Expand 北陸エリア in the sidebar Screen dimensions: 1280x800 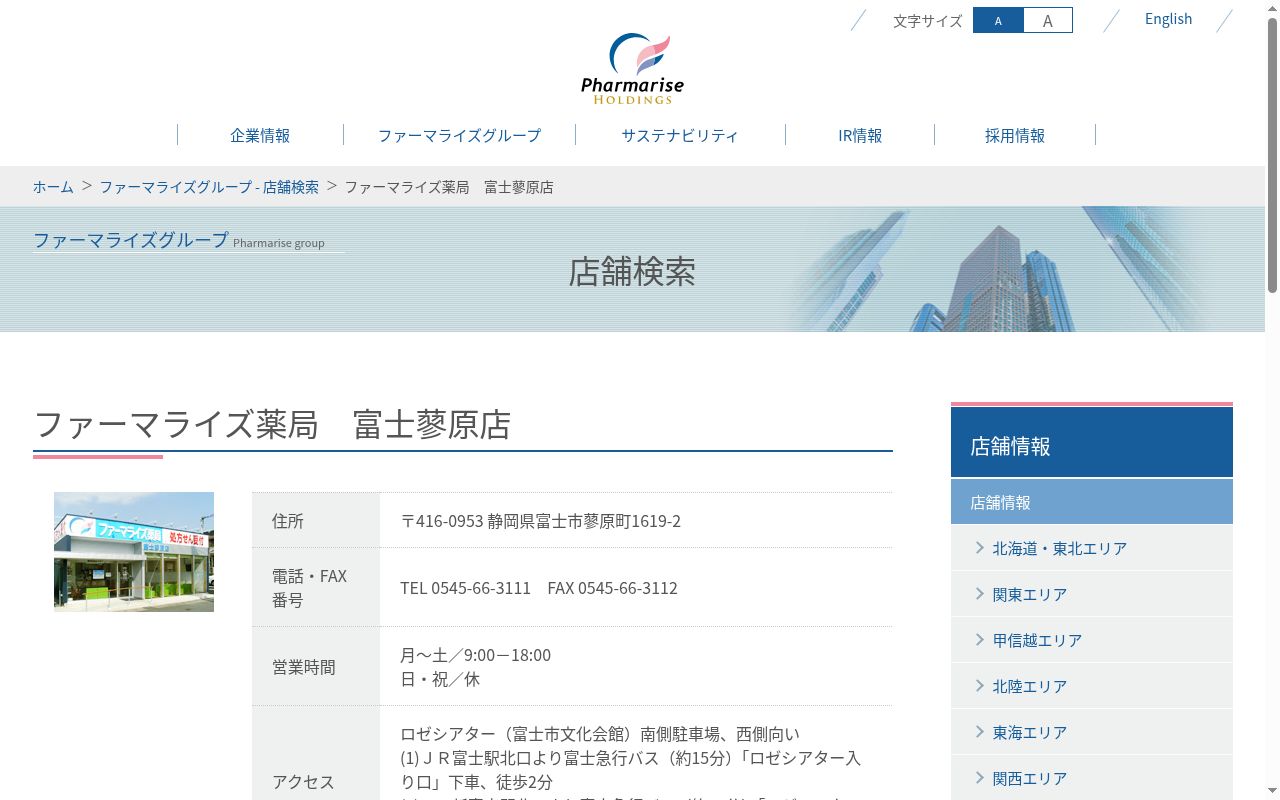[1092, 686]
